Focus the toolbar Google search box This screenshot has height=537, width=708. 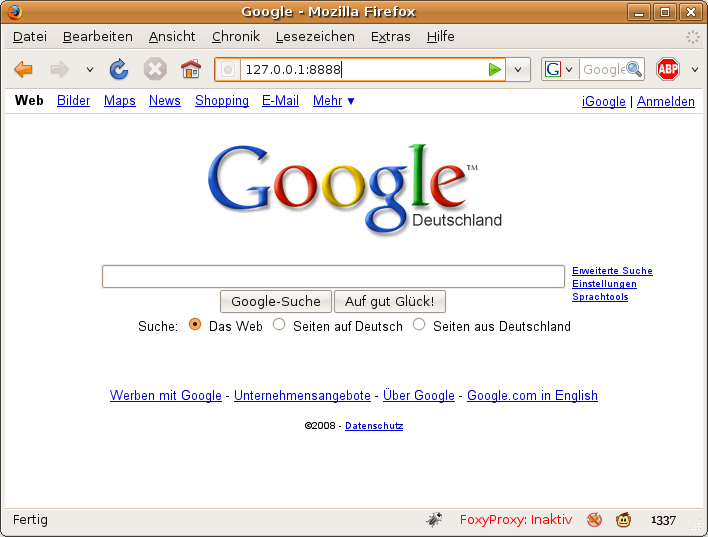(x=602, y=70)
